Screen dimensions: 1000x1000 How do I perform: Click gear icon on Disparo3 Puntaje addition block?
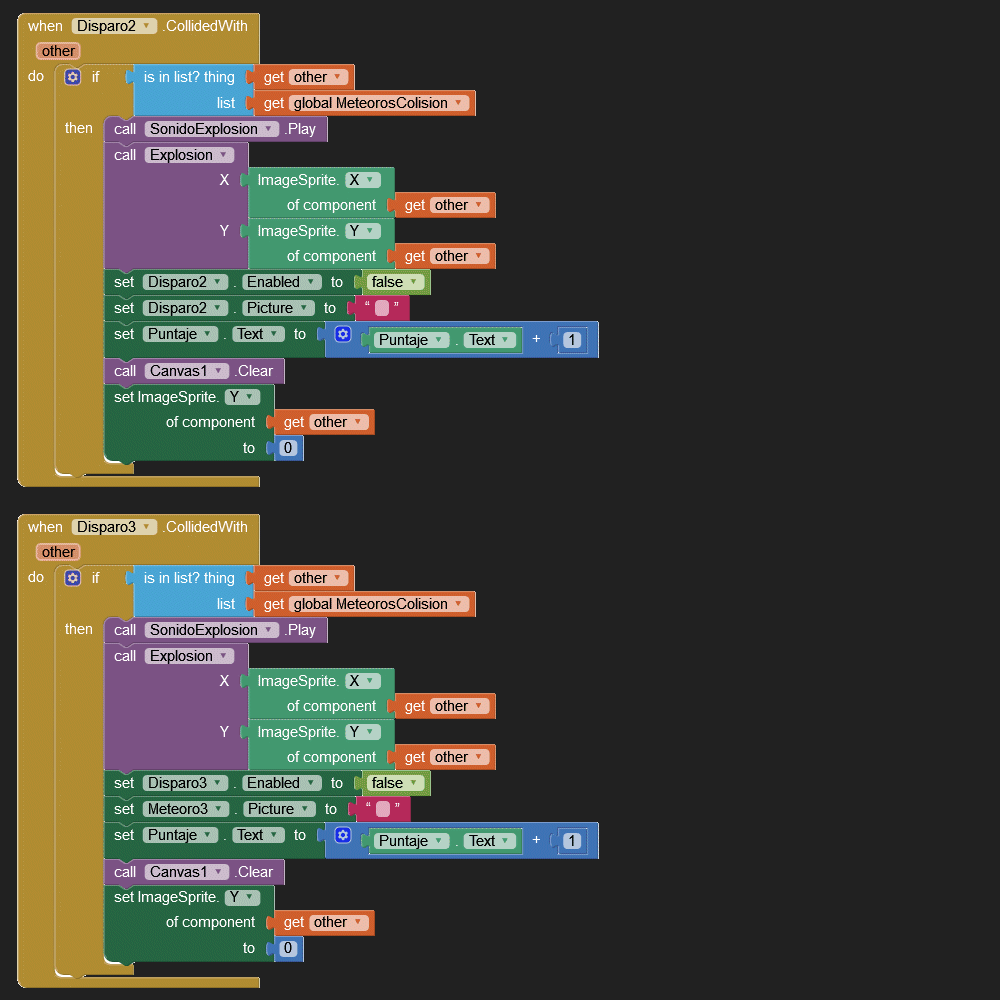(343, 835)
